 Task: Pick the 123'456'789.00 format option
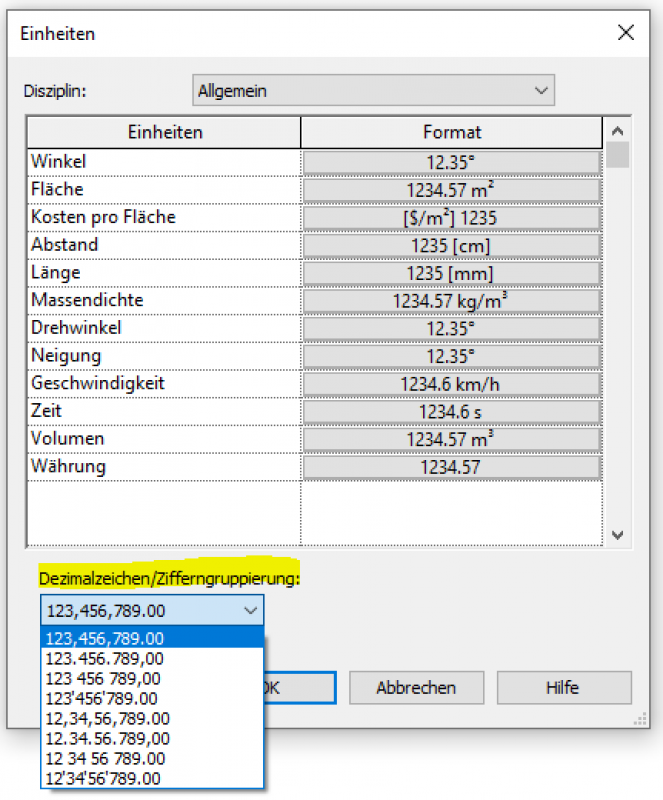(x=101, y=698)
